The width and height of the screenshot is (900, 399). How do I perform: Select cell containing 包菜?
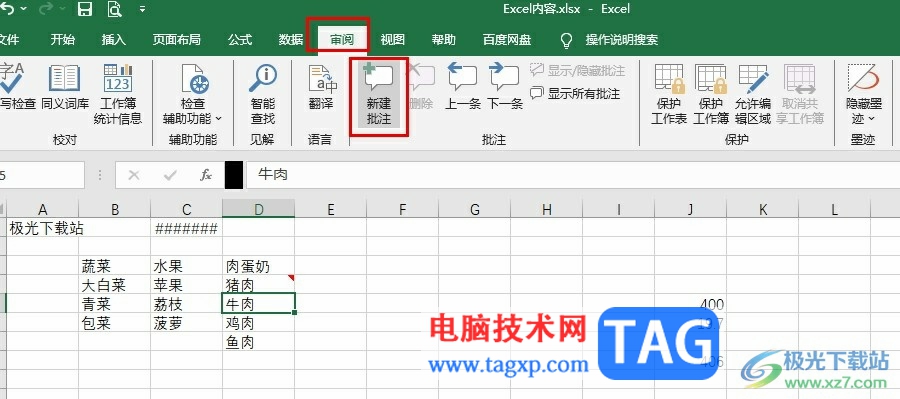coord(115,323)
